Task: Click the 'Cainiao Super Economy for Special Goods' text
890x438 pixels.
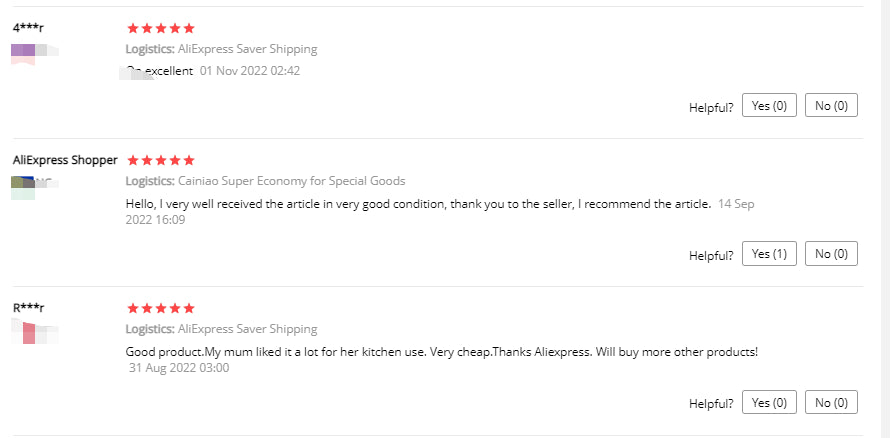Action: coord(291,181)
